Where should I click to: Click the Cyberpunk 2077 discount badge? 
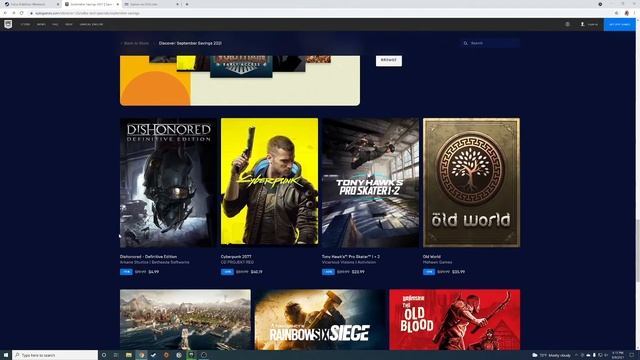pyautogui.click(x=227, y=271)
